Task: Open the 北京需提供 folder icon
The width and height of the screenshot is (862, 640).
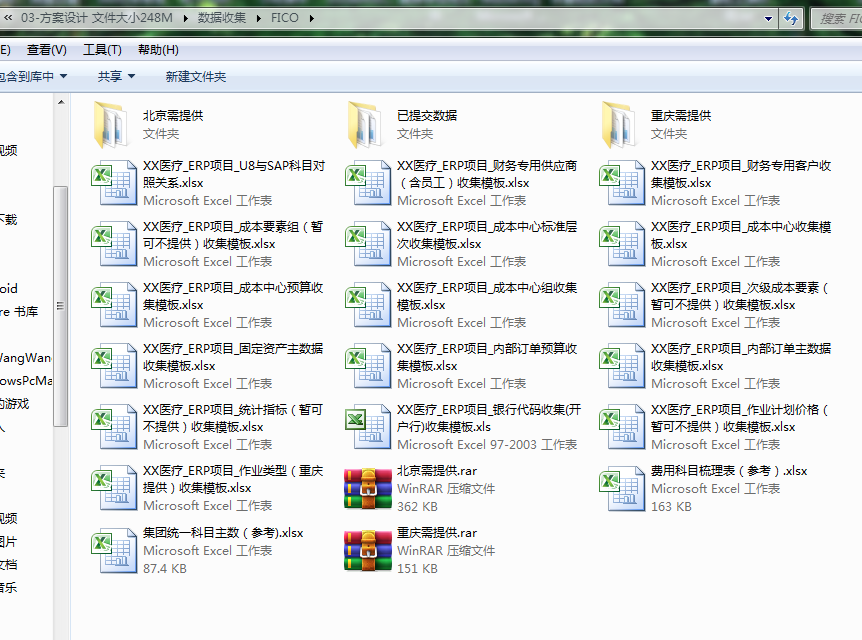Action: 114,124
